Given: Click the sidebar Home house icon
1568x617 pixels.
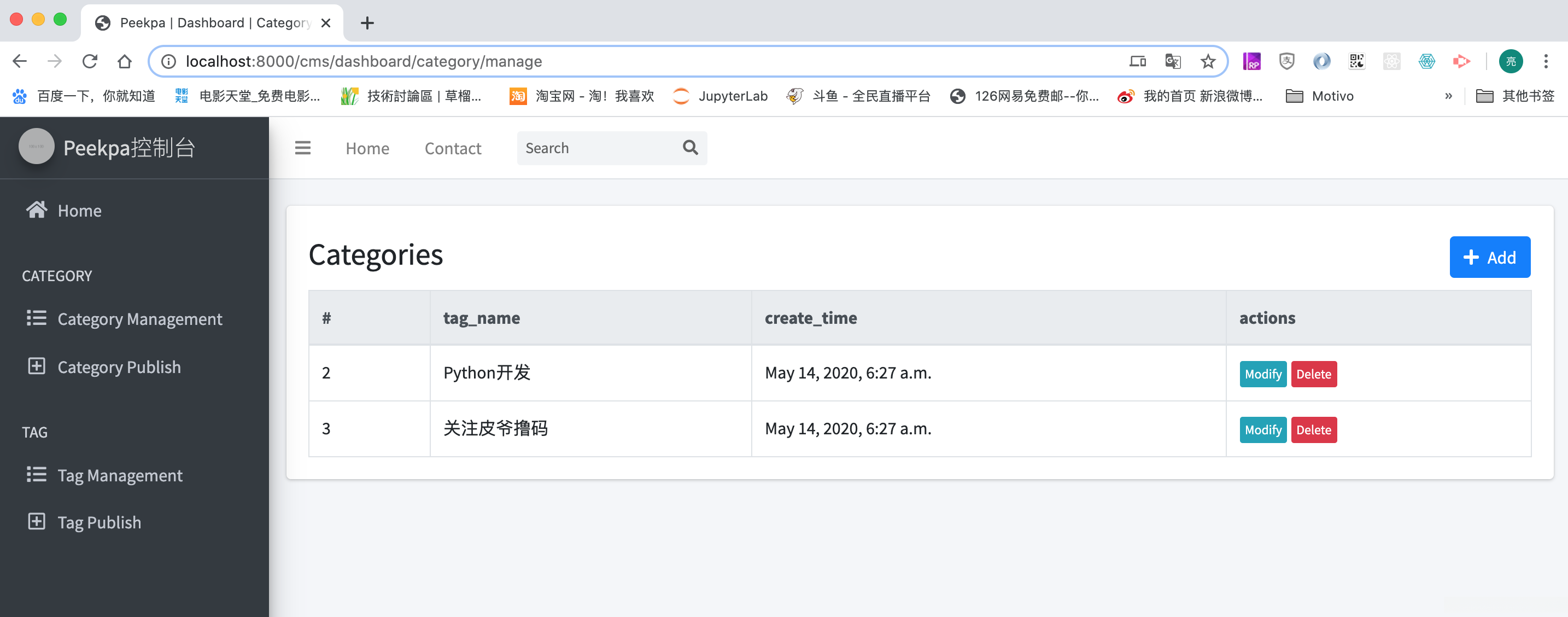Looking at the screenshot, I should click(x=37, y=210).
